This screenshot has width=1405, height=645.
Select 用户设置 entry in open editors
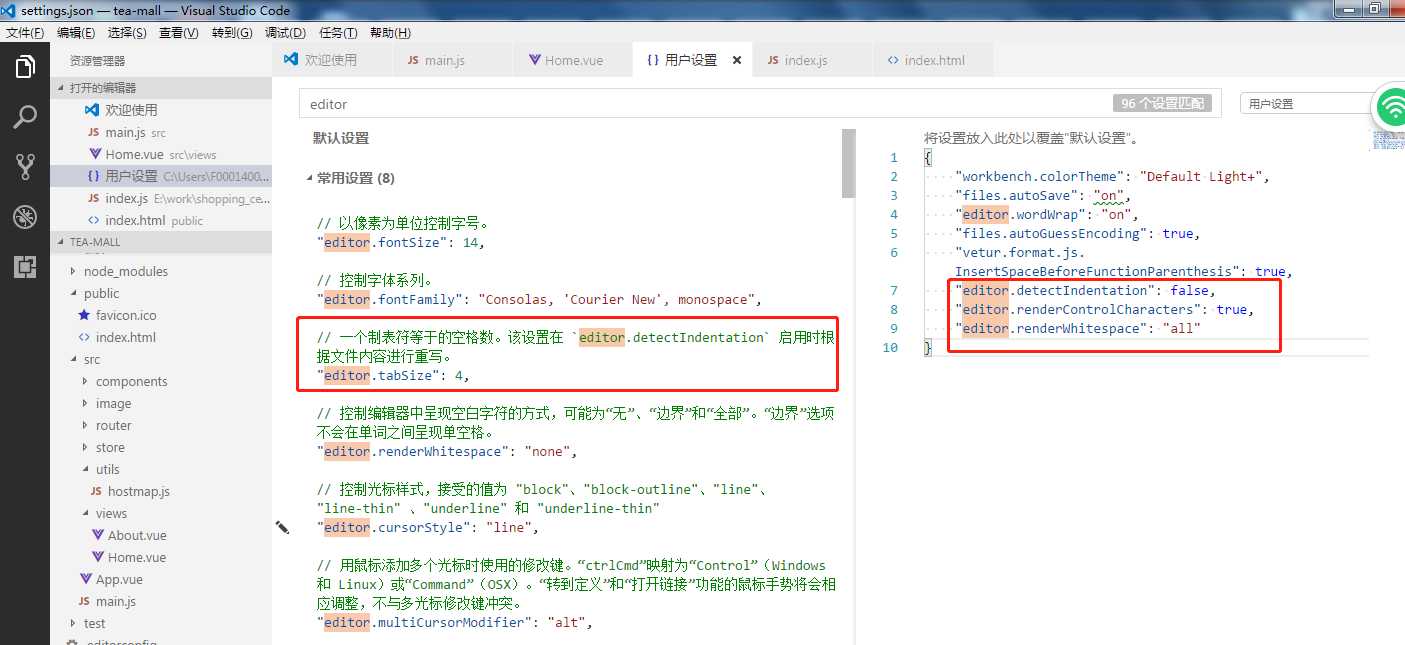161,176
